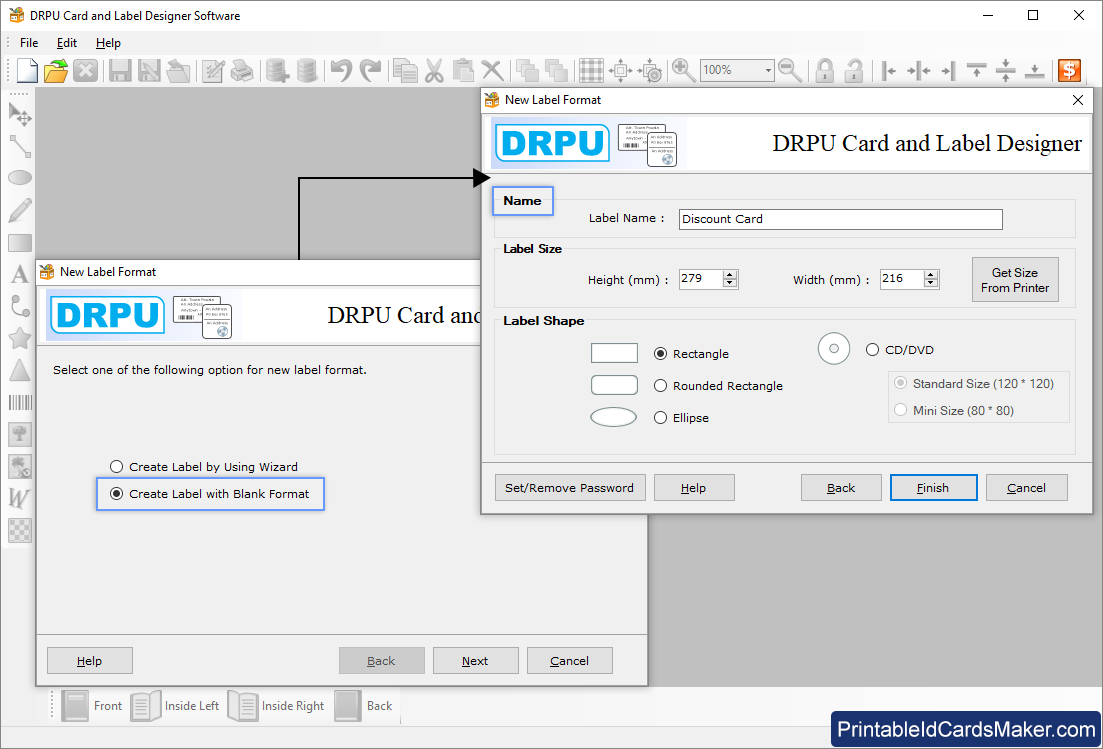The height and width of the screenshot is (749, 1103).
Task: Select the Text tool letter A
Action: click(x=20, y=274)
